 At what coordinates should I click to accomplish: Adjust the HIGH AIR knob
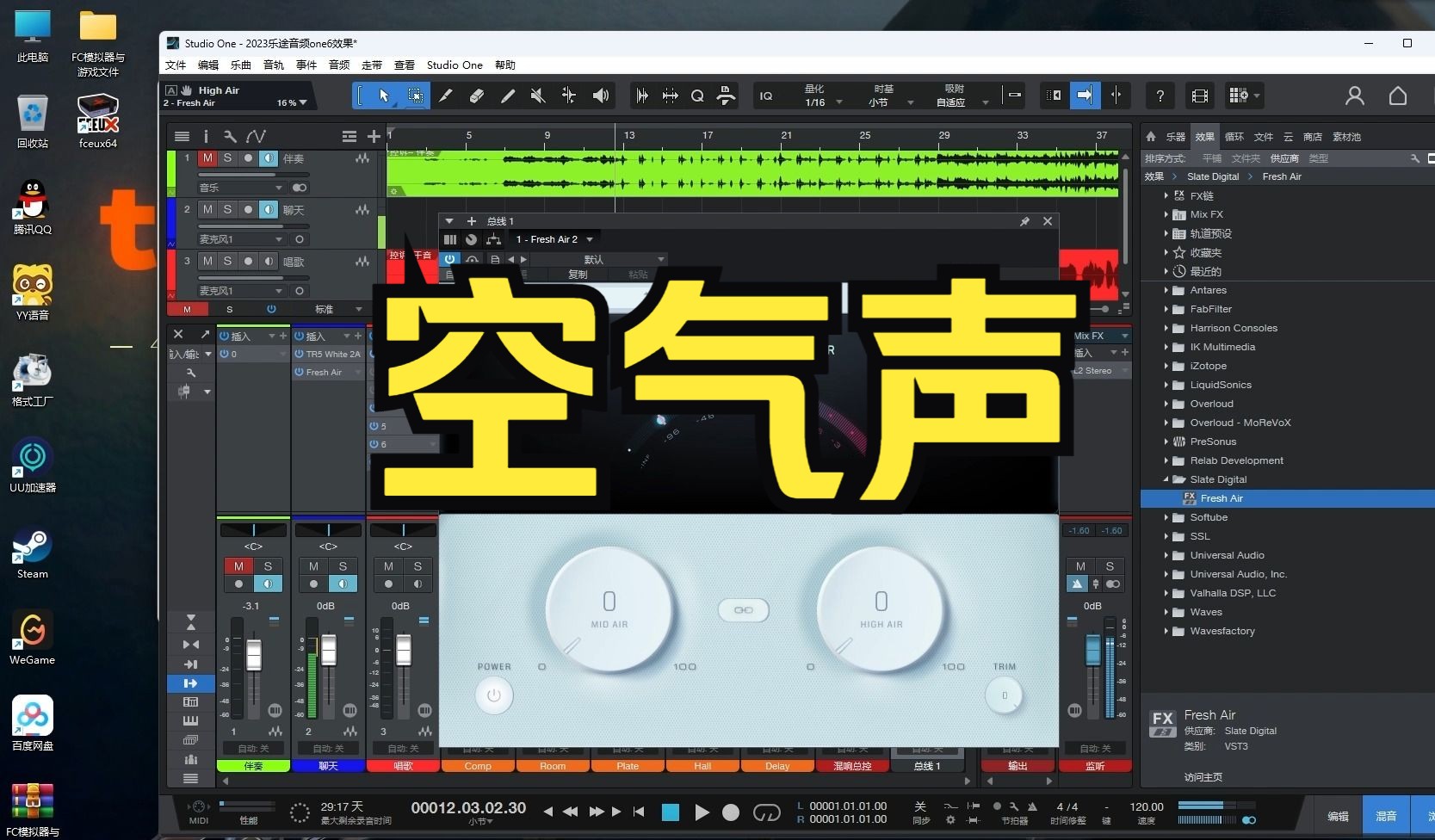[881, 610]
